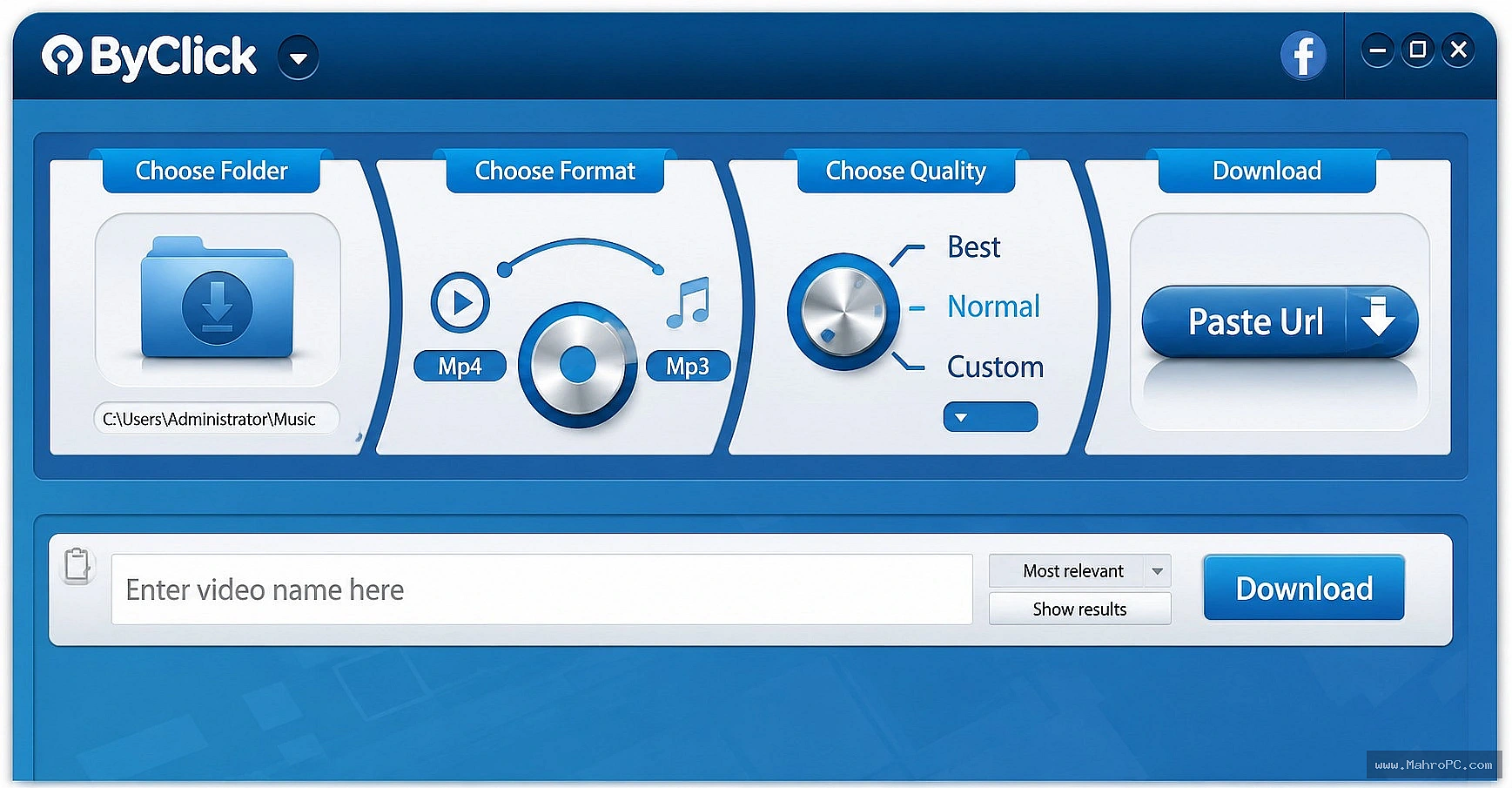
Task: Open the Download tab header
Action: tap(1267, 171)
